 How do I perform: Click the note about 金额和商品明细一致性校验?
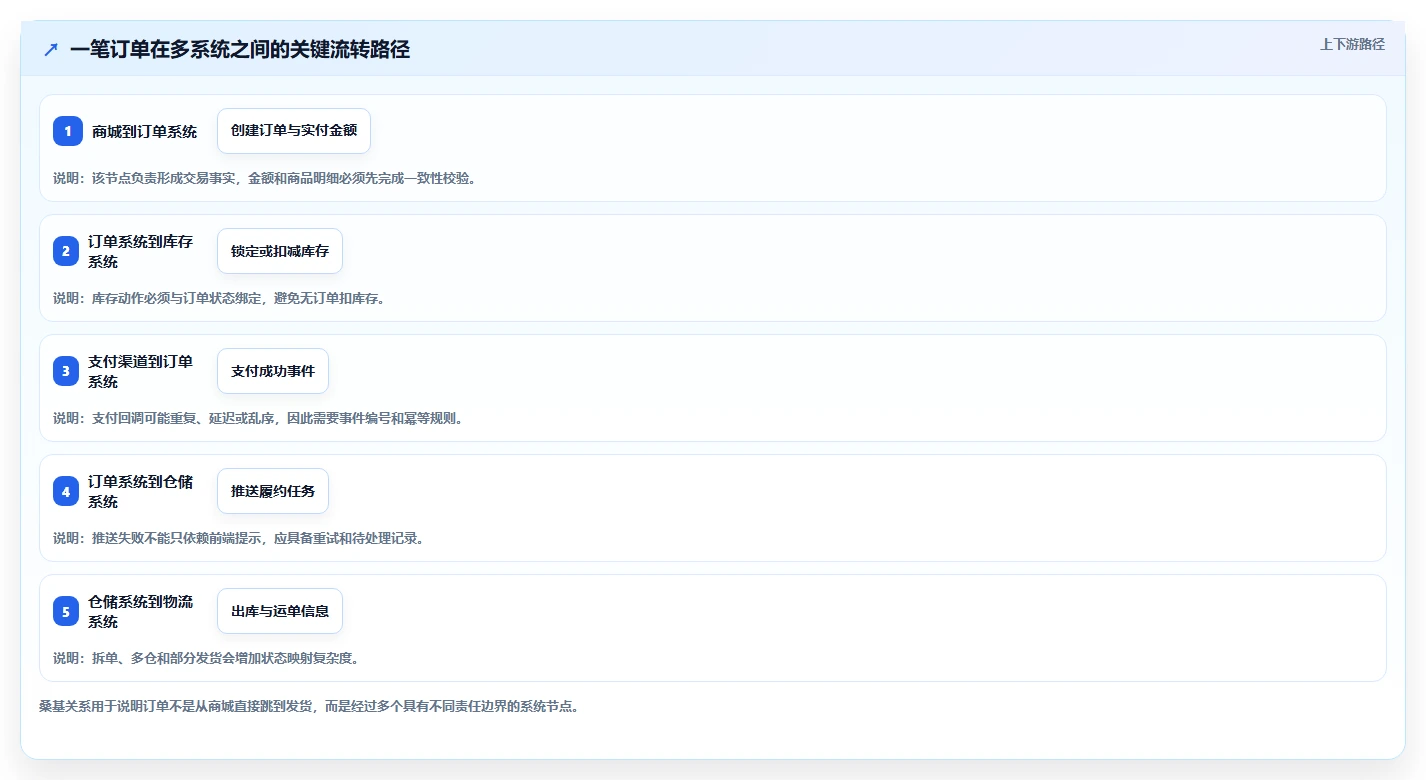pyautogui.click(x=265, y=178)
